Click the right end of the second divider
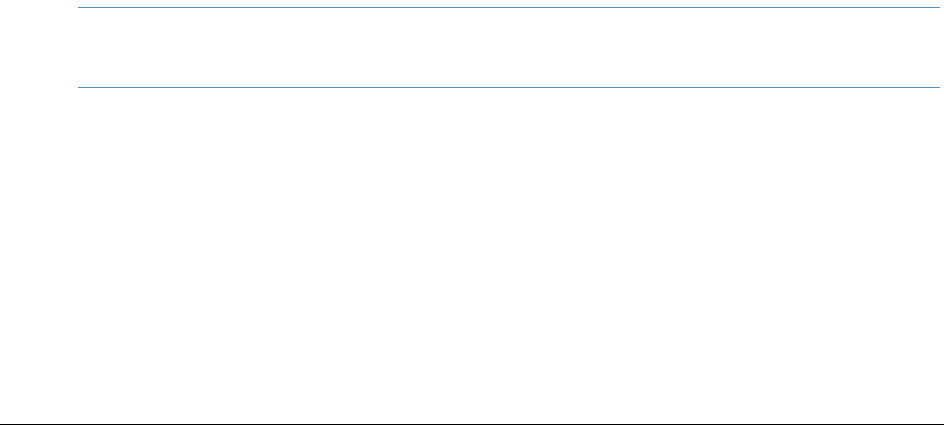 pyautogui.click(x=938, y=86)
